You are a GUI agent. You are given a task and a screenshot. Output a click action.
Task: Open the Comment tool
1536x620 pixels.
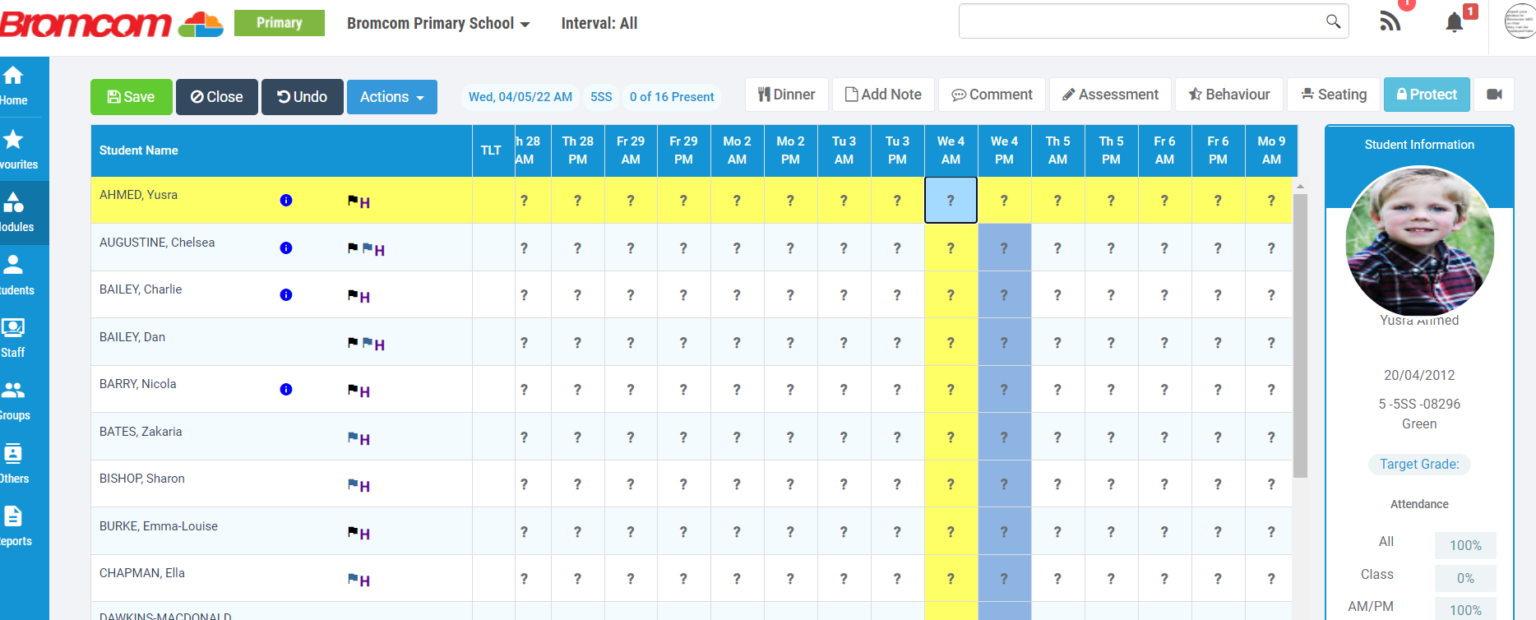coord(991,94)
